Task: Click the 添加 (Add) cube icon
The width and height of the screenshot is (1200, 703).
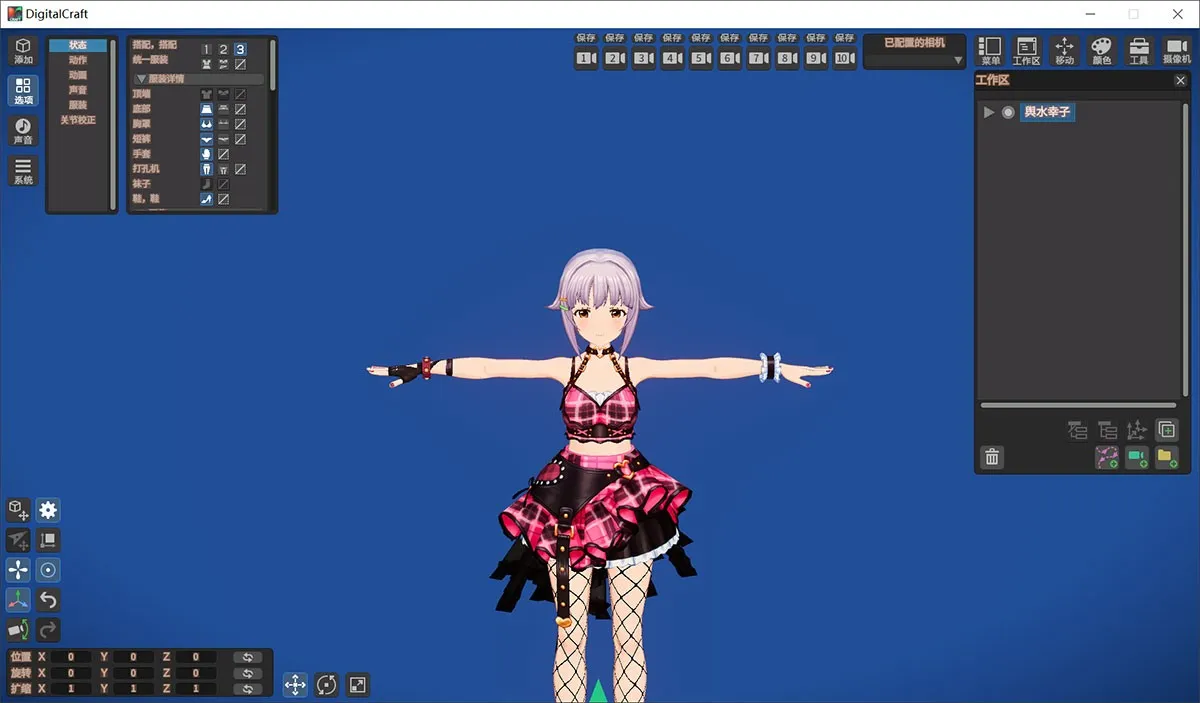Action: tap(23, 50)
